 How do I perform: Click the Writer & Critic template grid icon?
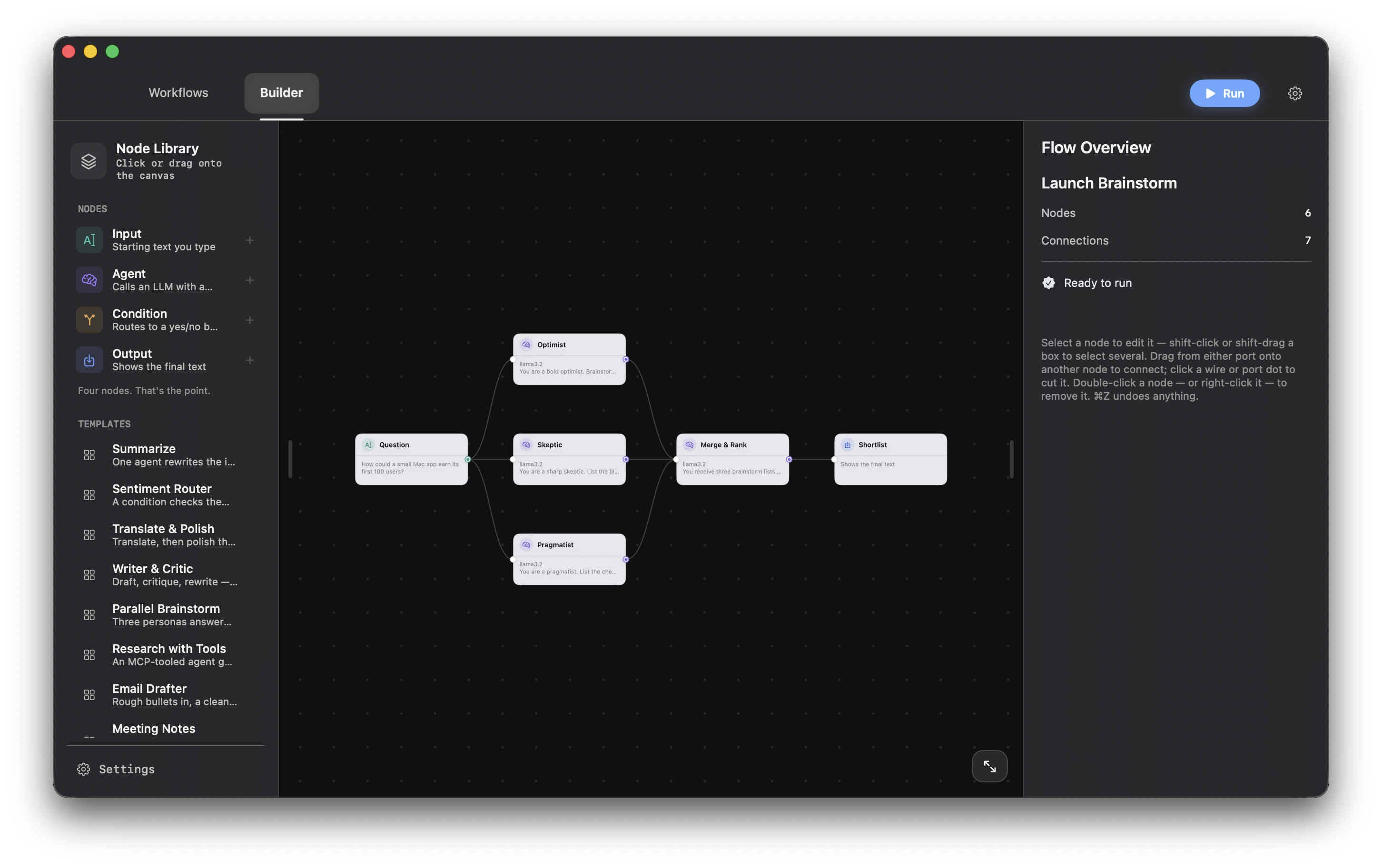tap(89, 575)
